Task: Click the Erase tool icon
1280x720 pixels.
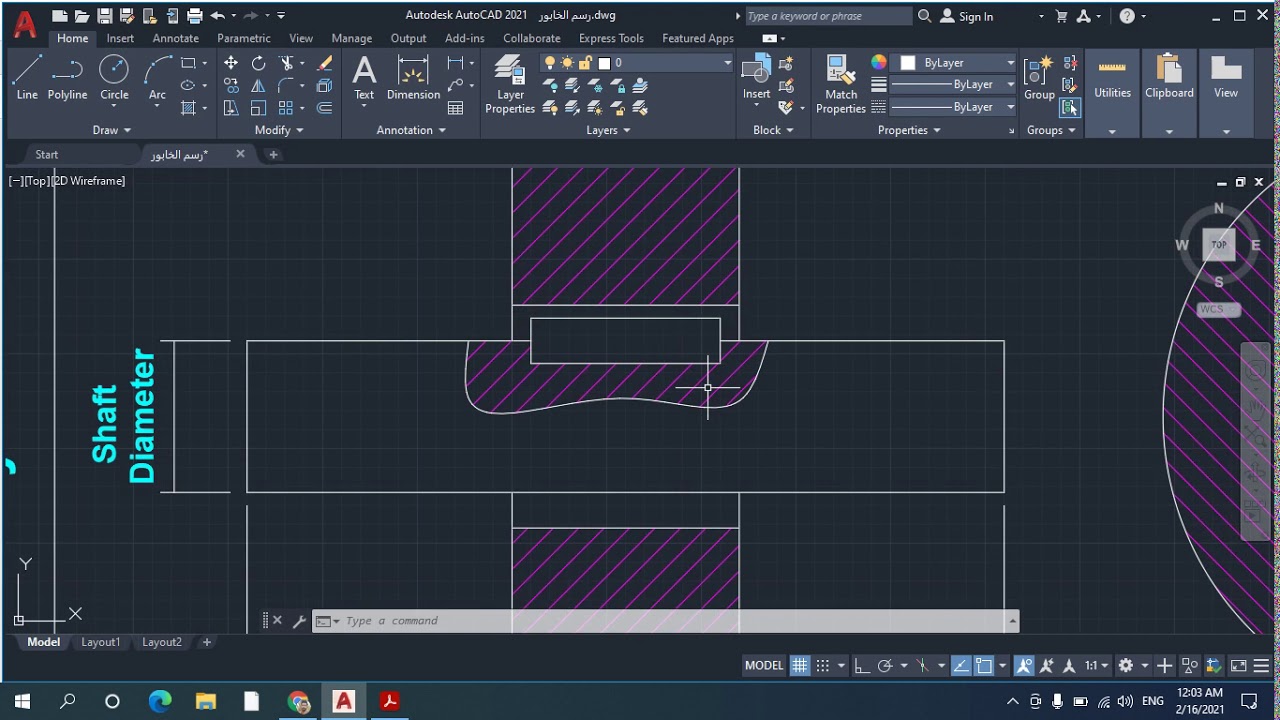Action: pyautogui.click(x=325, y=63)
